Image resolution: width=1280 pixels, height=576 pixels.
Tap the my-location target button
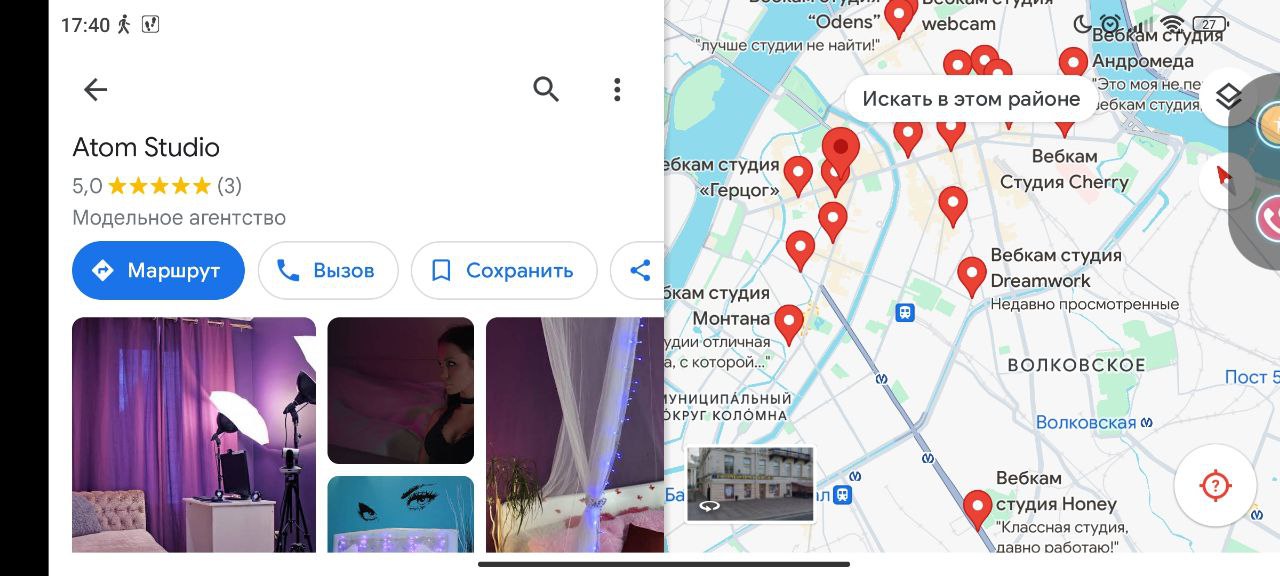click(x=1215, y=486)
